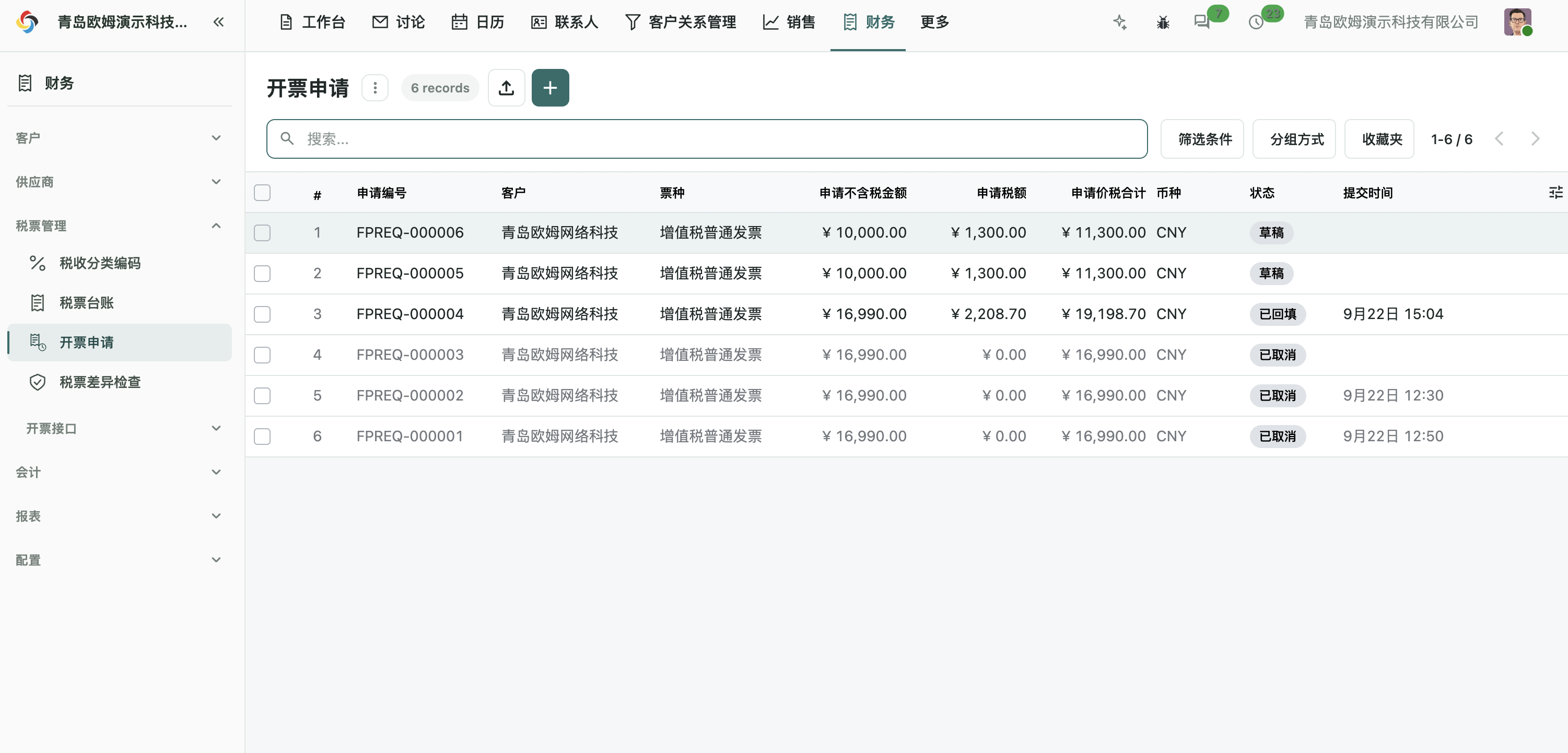Toggle the select-all header checkbox
This screenshot has height=753, width=1568.
point(262,193)
